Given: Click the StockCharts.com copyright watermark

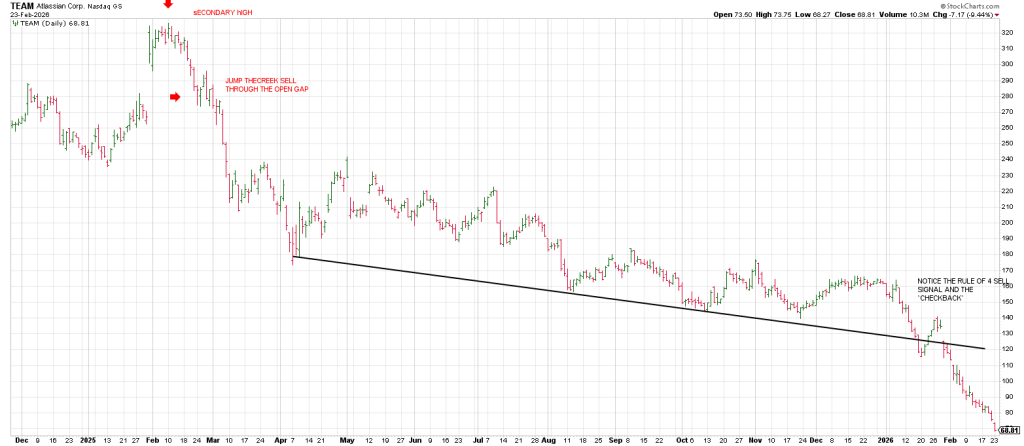Looking at the screenshot, I should 985,5.
